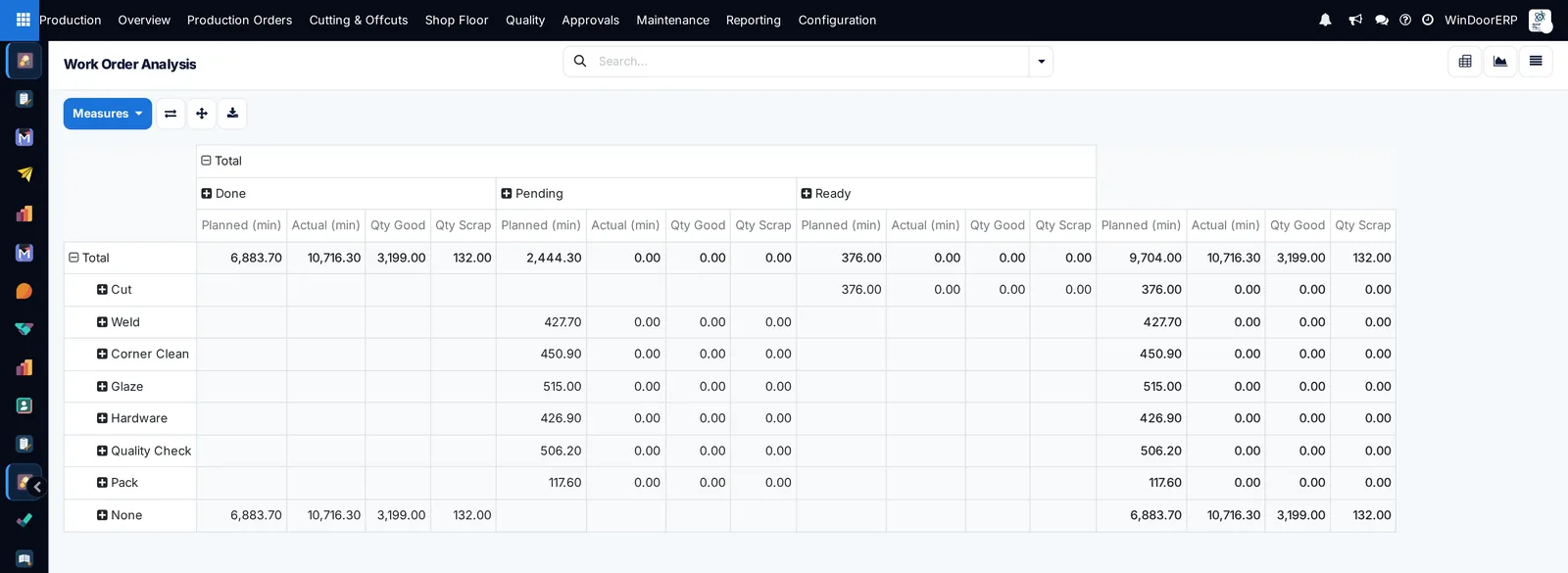
Task: Expand the Corner Clean row
Action: click(143, 354)
